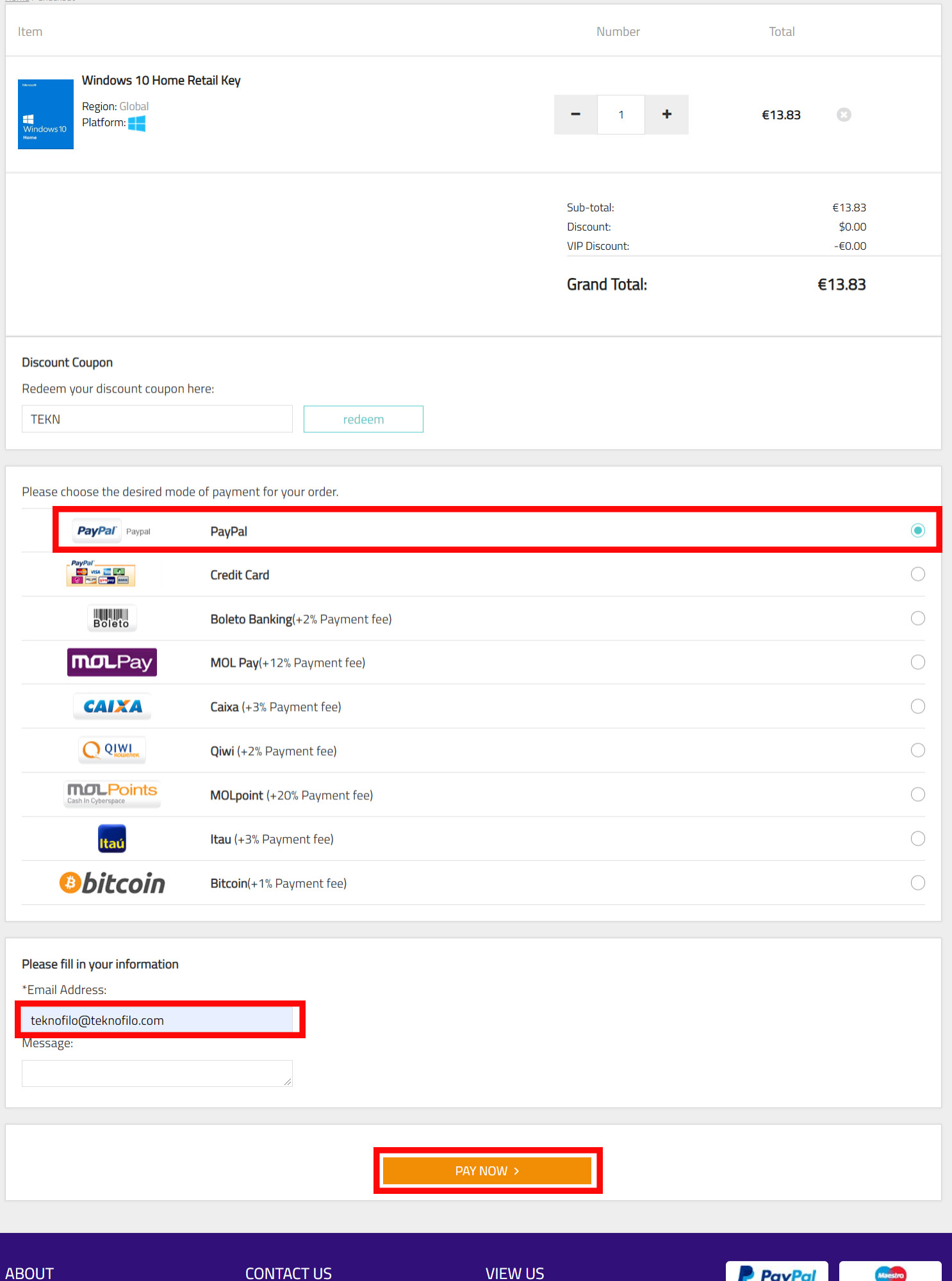Image resolution: width=952 pixels, height=1281 pixels.
Task: Click the credit cards logo icon
Action: (x=101, y=573)
